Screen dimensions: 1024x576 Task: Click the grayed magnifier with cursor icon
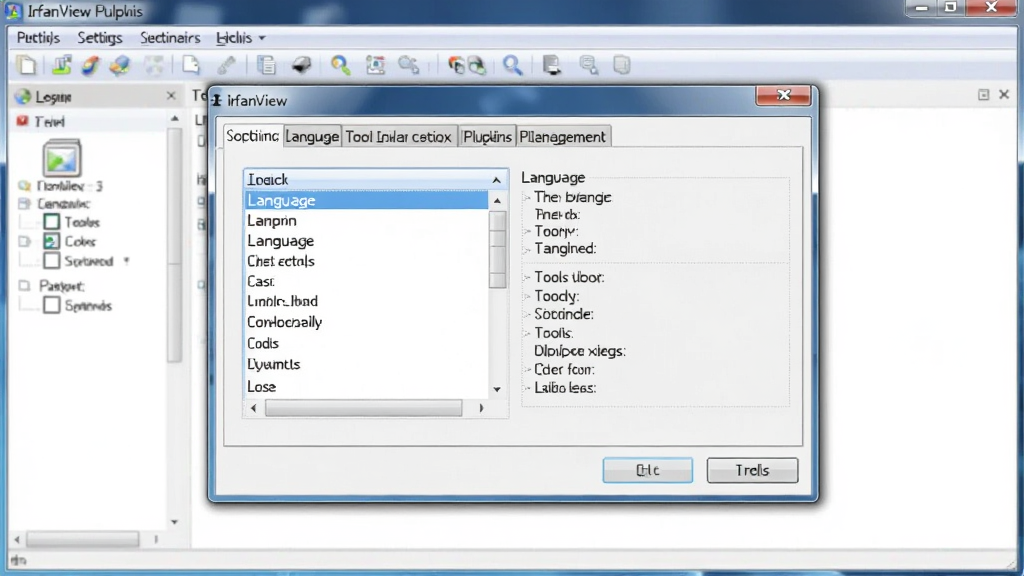409,65
